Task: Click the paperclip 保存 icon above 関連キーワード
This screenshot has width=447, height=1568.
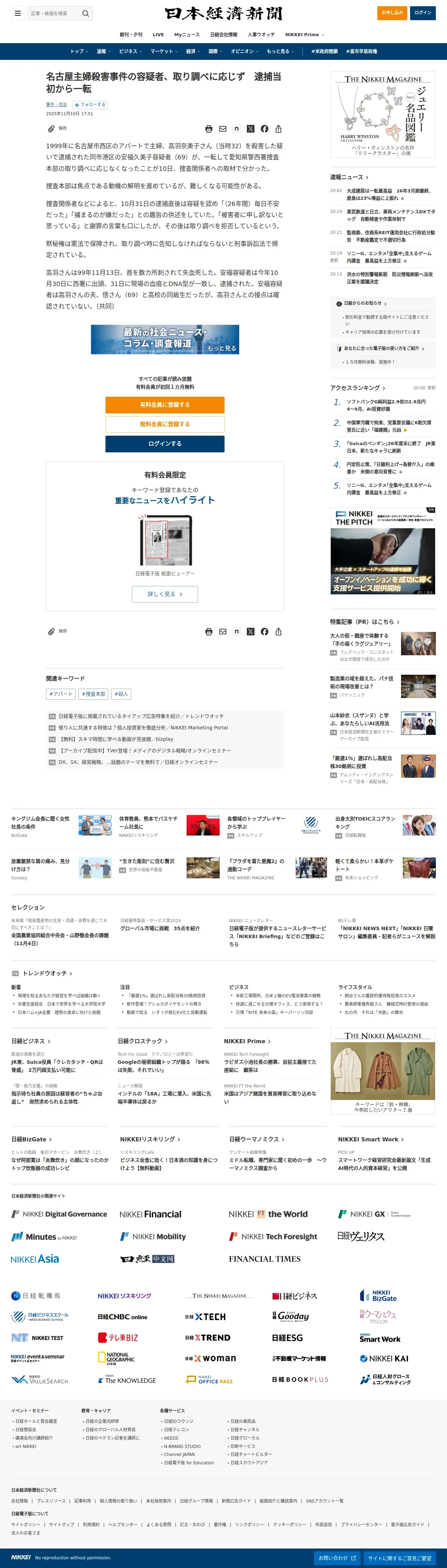Action: (51, 632)
